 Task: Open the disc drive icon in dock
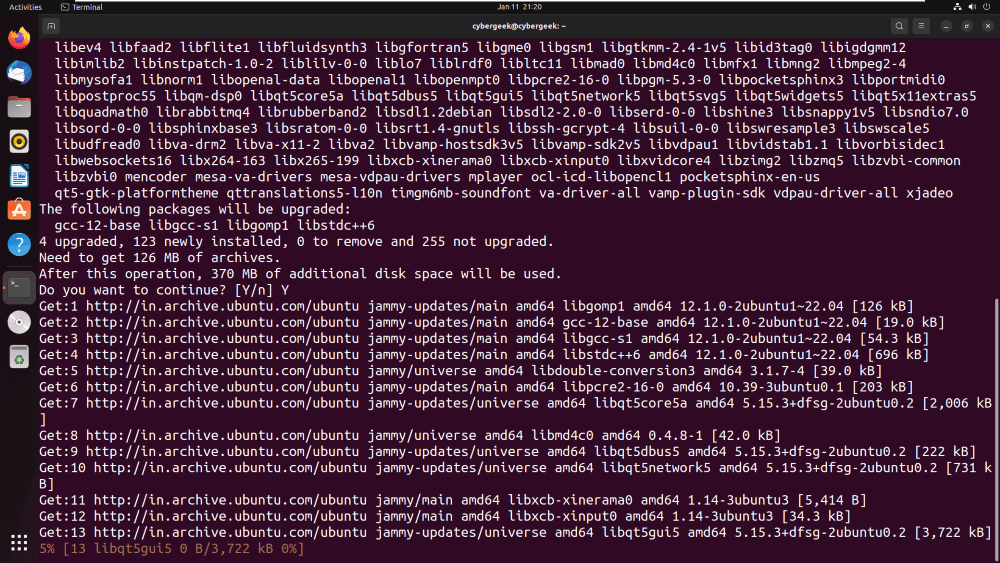tap(19, 322)
